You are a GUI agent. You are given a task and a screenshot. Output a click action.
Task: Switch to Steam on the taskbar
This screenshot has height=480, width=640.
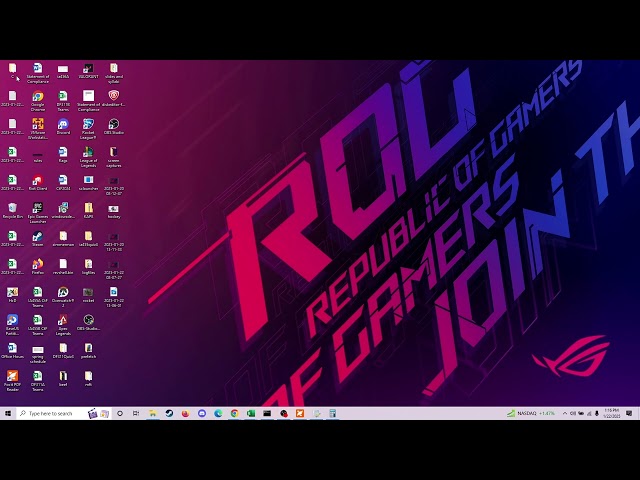[169, 413]
